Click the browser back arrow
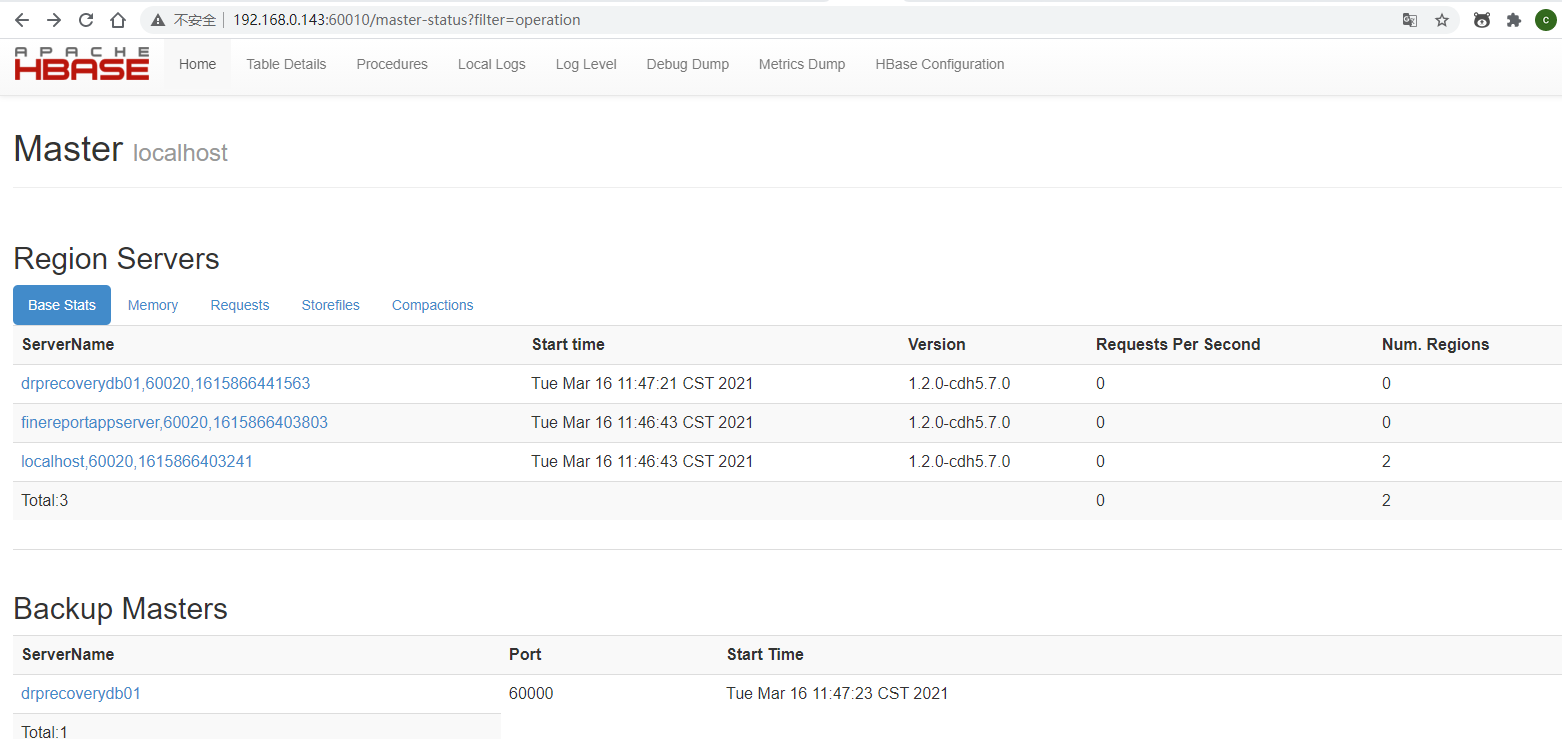Image resolution: width=1562 pixels, height=739 pixels. pyautogui.click(x=22, y=20)
